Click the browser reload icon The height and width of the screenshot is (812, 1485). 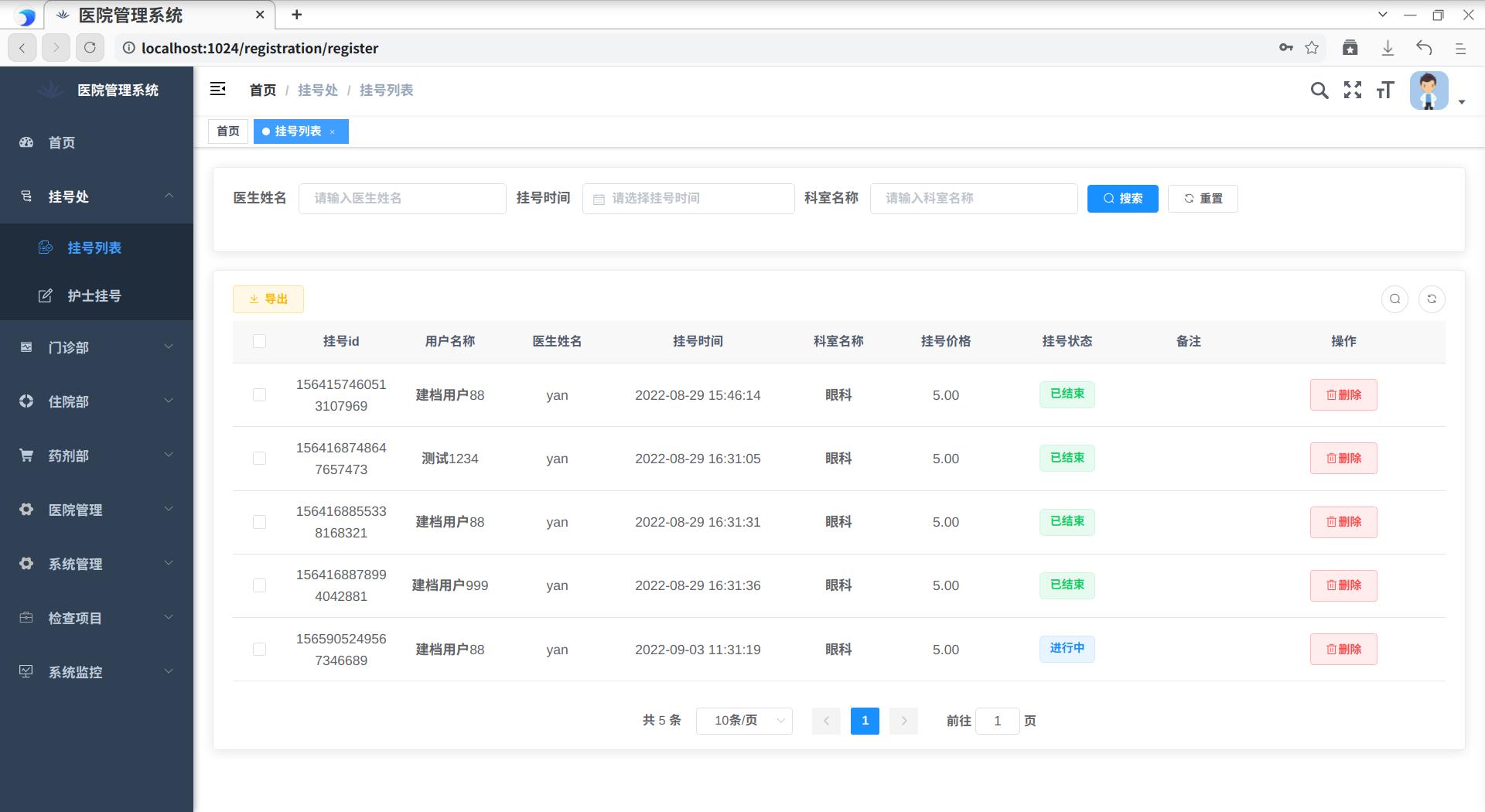(90, 48)
